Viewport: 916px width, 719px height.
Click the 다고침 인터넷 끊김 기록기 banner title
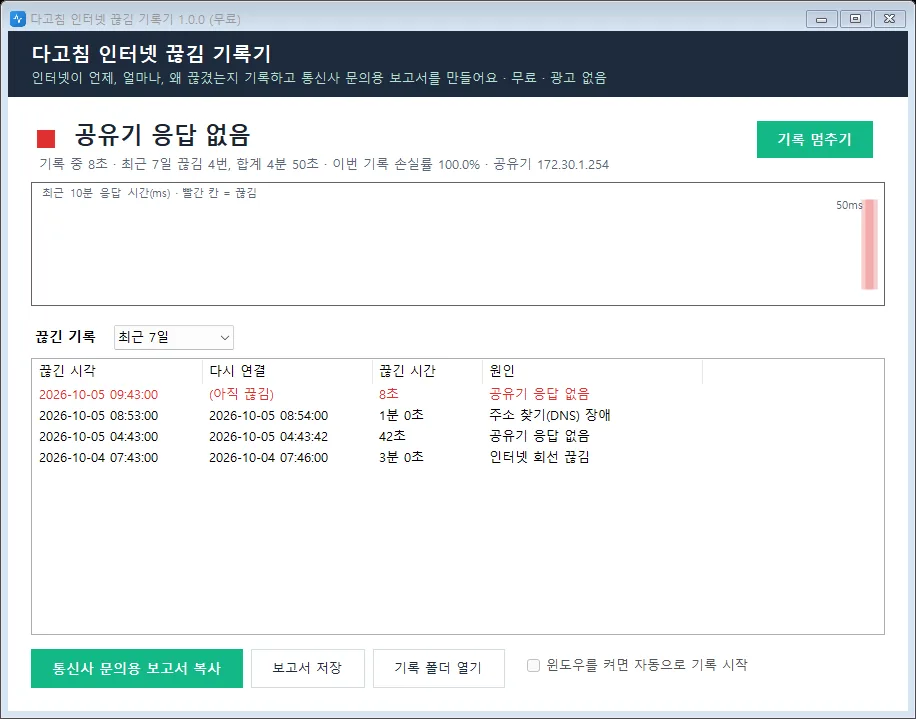[151, 54]
